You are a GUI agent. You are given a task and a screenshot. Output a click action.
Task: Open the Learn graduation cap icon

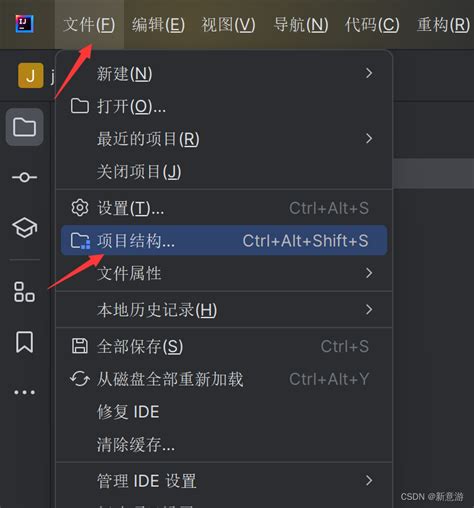click(x=24, y=228)
